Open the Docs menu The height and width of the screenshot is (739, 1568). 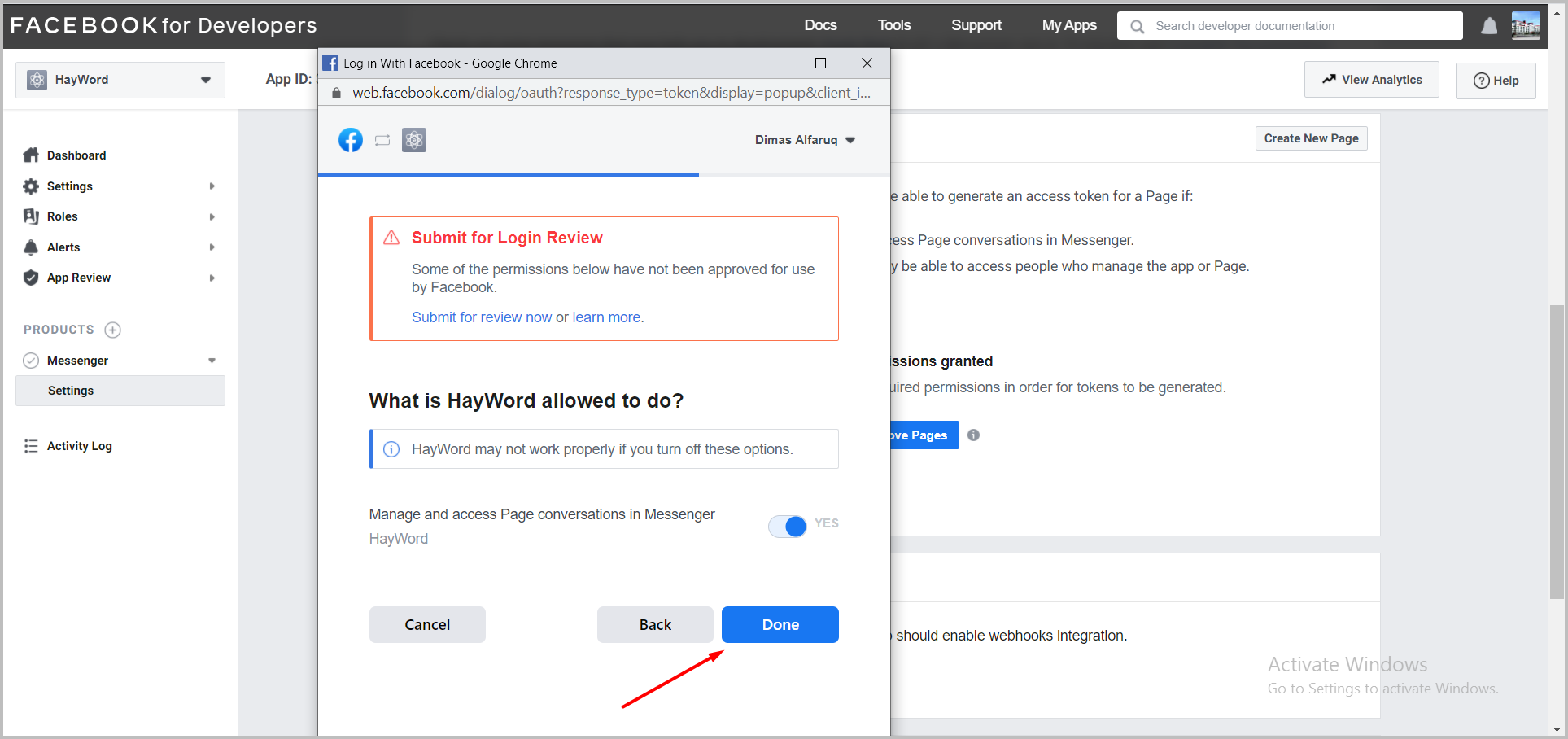pyautogui.click(x=820, y=25)
